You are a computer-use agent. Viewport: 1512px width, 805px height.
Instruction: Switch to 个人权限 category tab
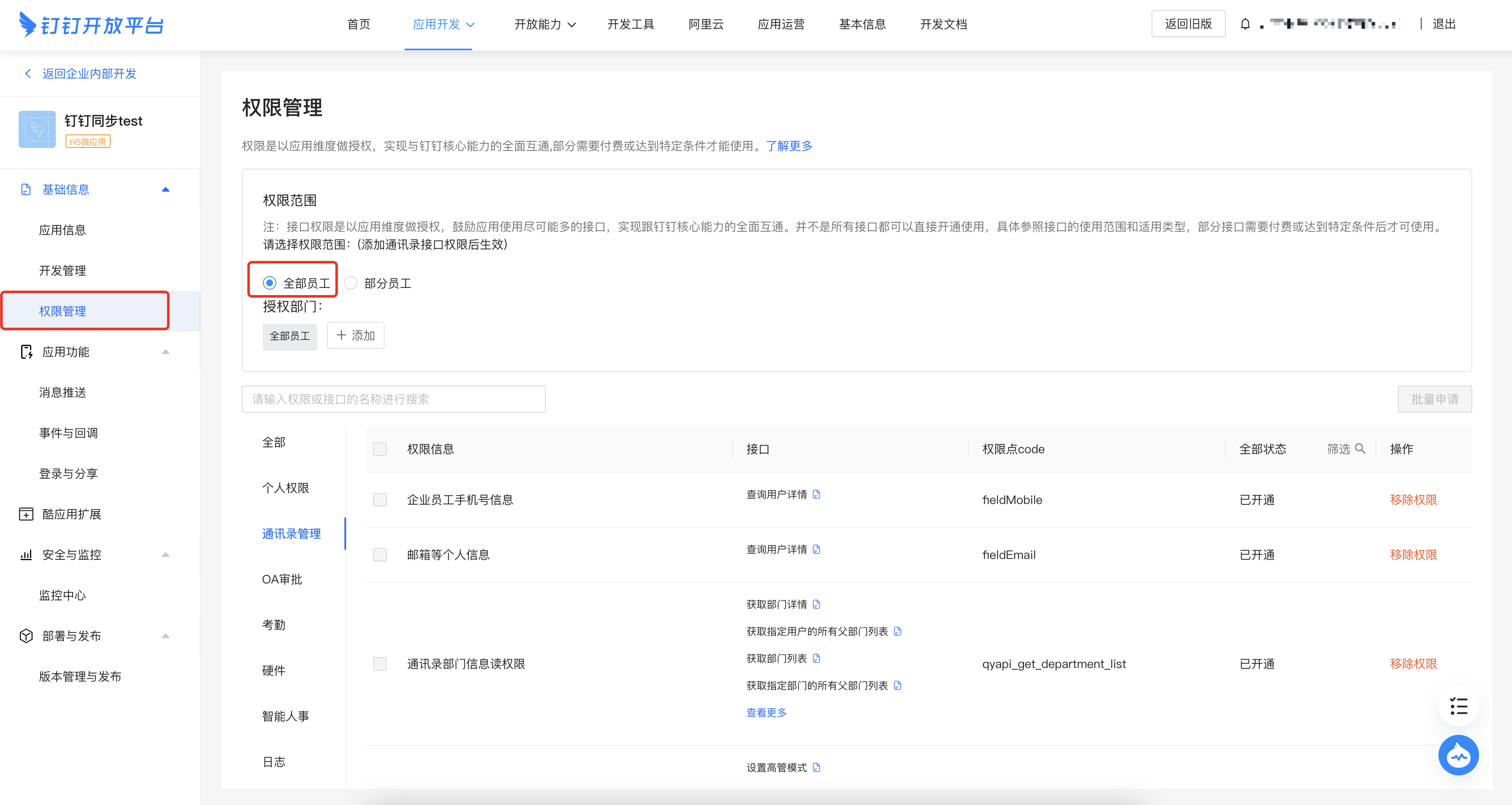(285, 488)
